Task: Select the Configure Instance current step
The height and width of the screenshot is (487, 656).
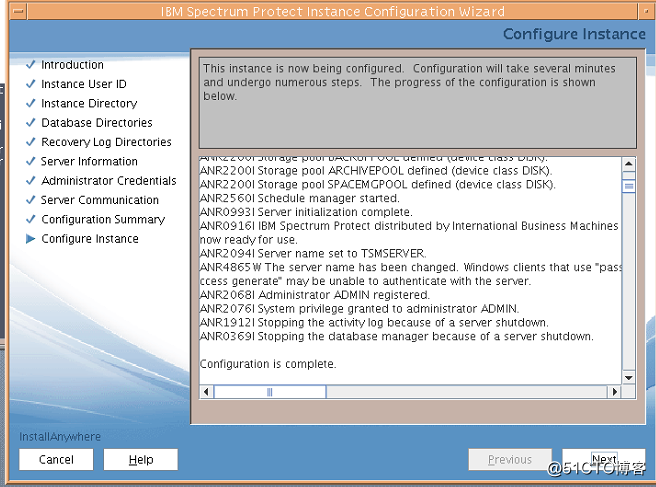Action: pos(90,239)
